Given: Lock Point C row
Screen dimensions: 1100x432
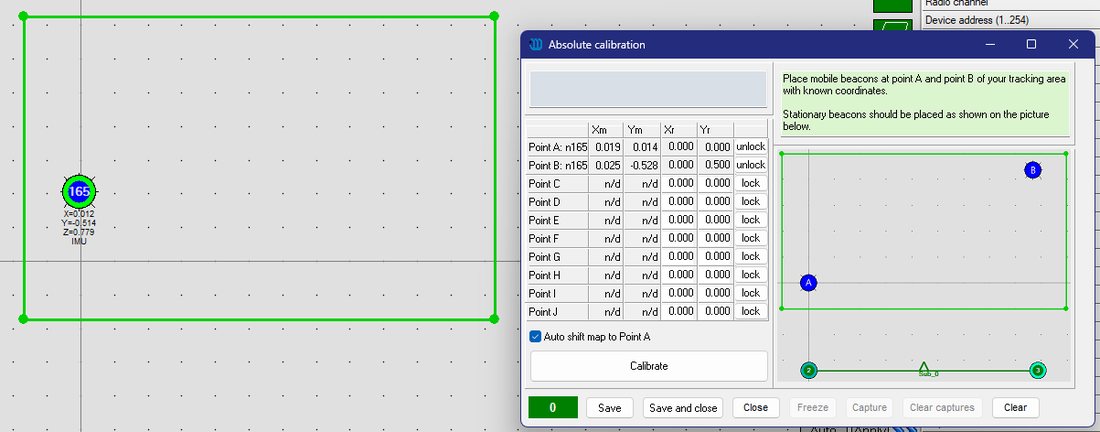Looking at the screenshot, I should (751, 183).
